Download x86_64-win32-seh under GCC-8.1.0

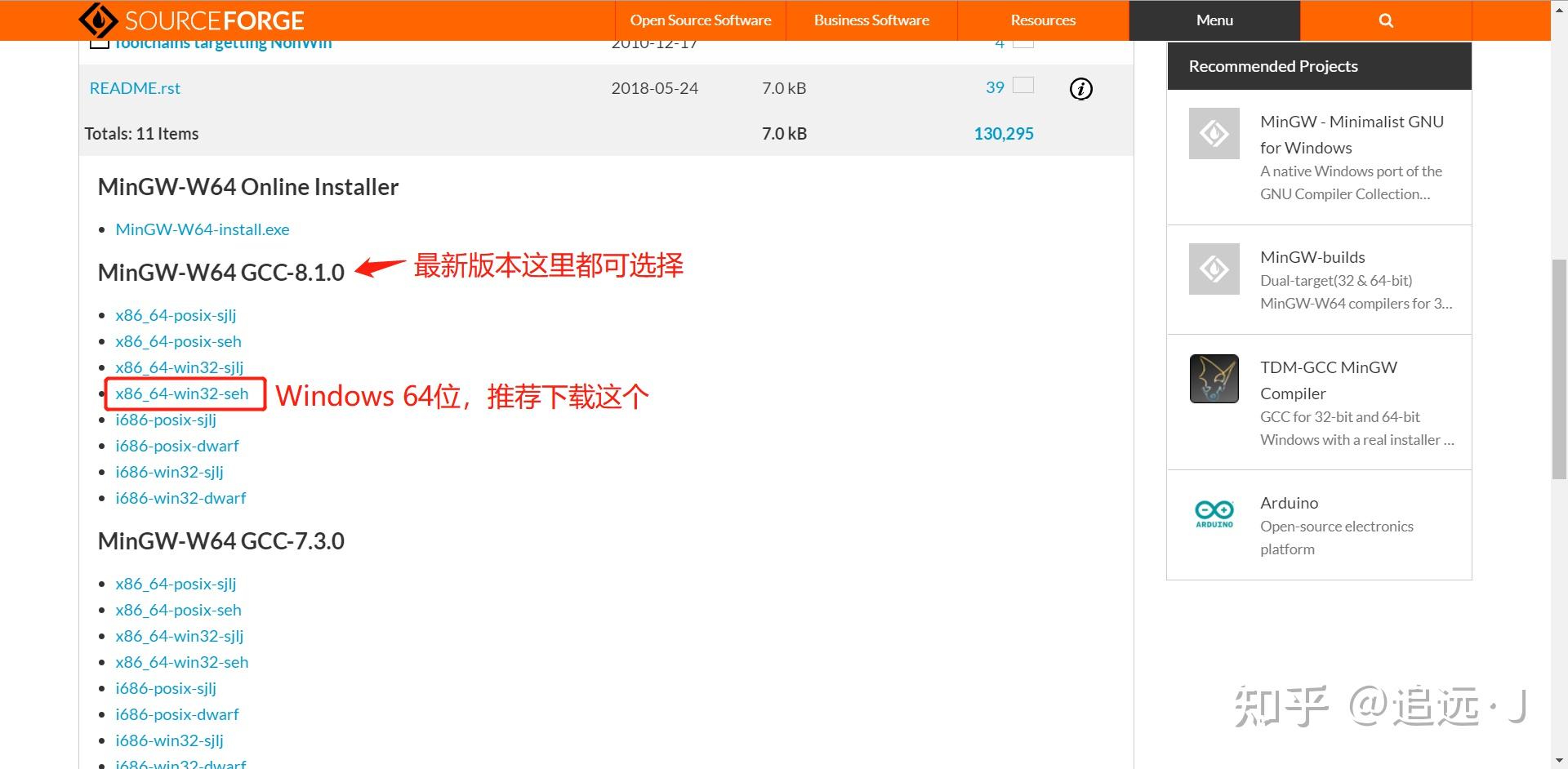[x=182, y=393]
